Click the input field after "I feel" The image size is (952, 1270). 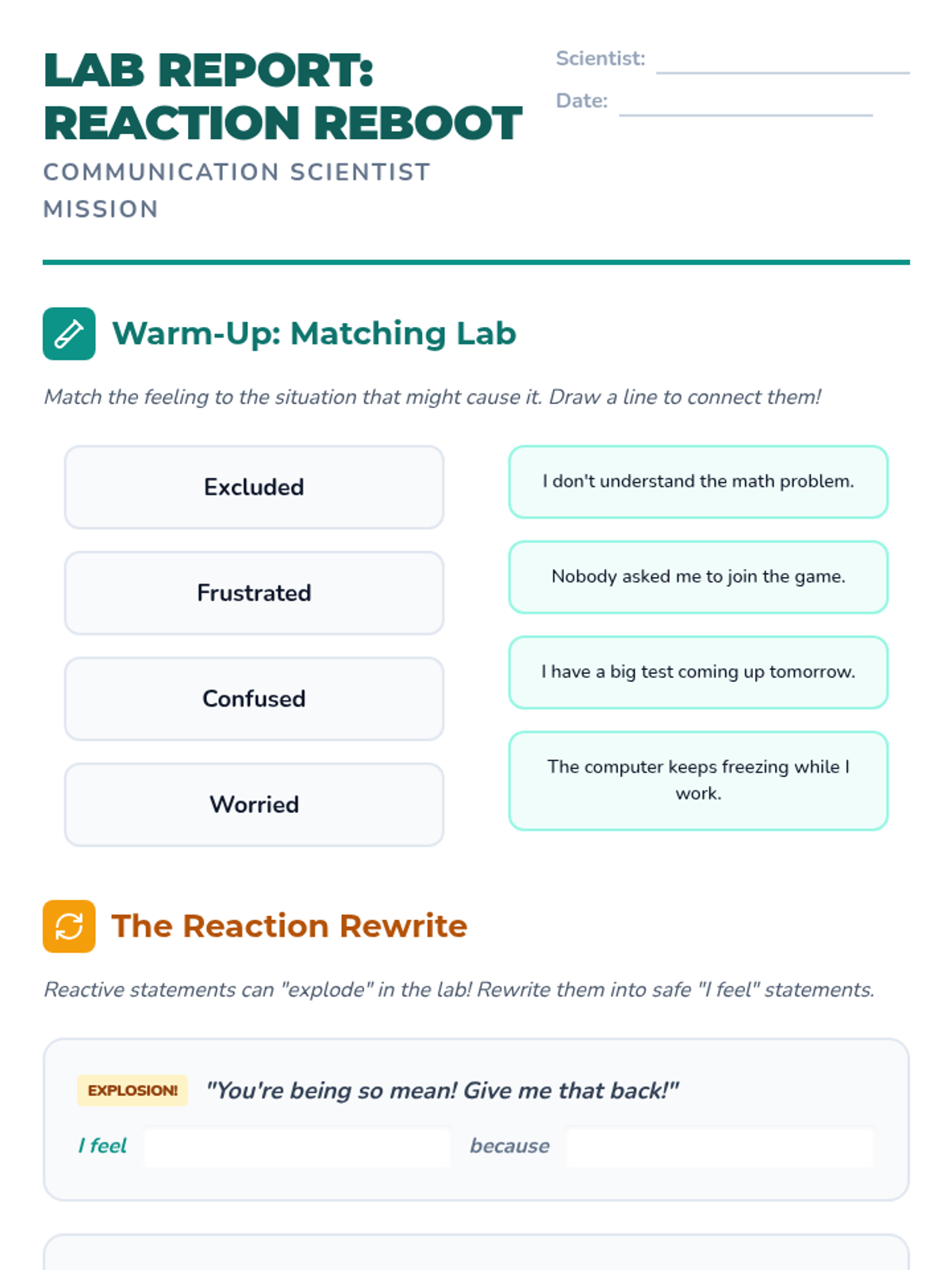[297, 1146]
